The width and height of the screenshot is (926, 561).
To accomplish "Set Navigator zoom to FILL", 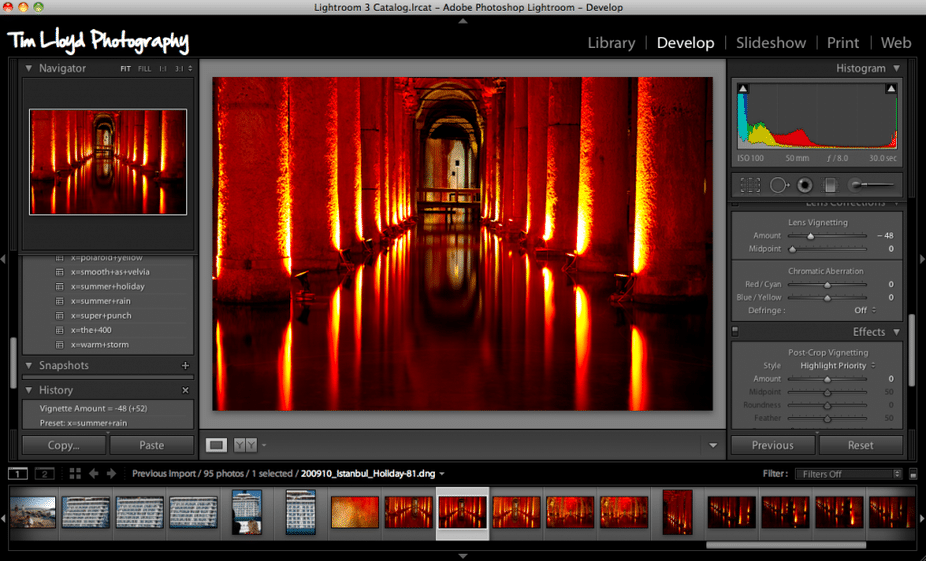I will coord(144,69).
